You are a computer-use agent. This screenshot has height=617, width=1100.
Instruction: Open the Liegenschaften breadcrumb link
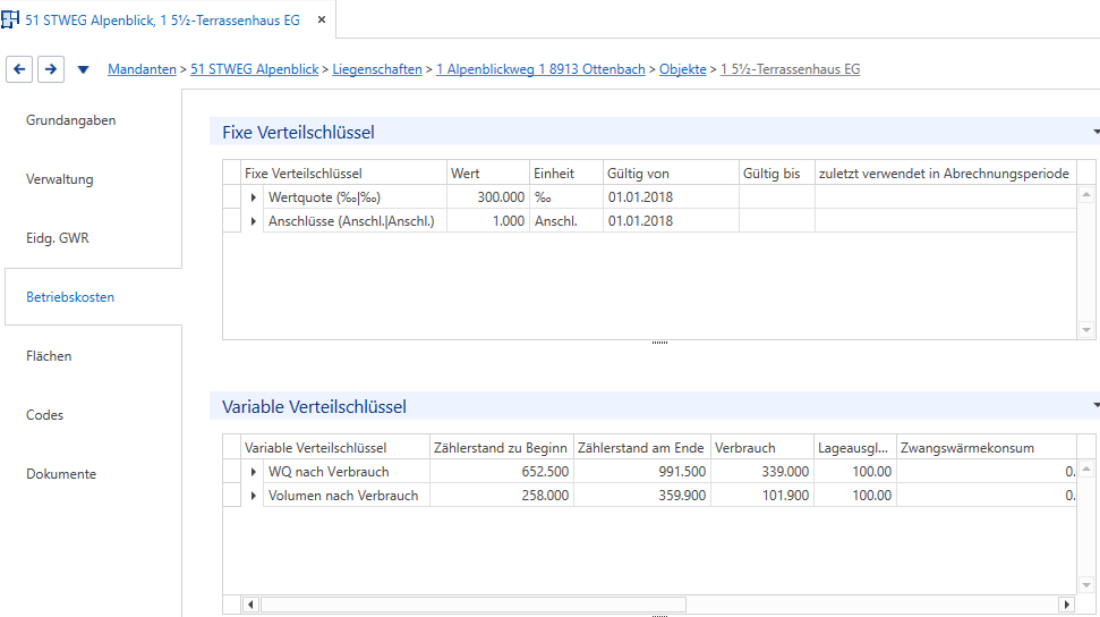coord(377,69)
